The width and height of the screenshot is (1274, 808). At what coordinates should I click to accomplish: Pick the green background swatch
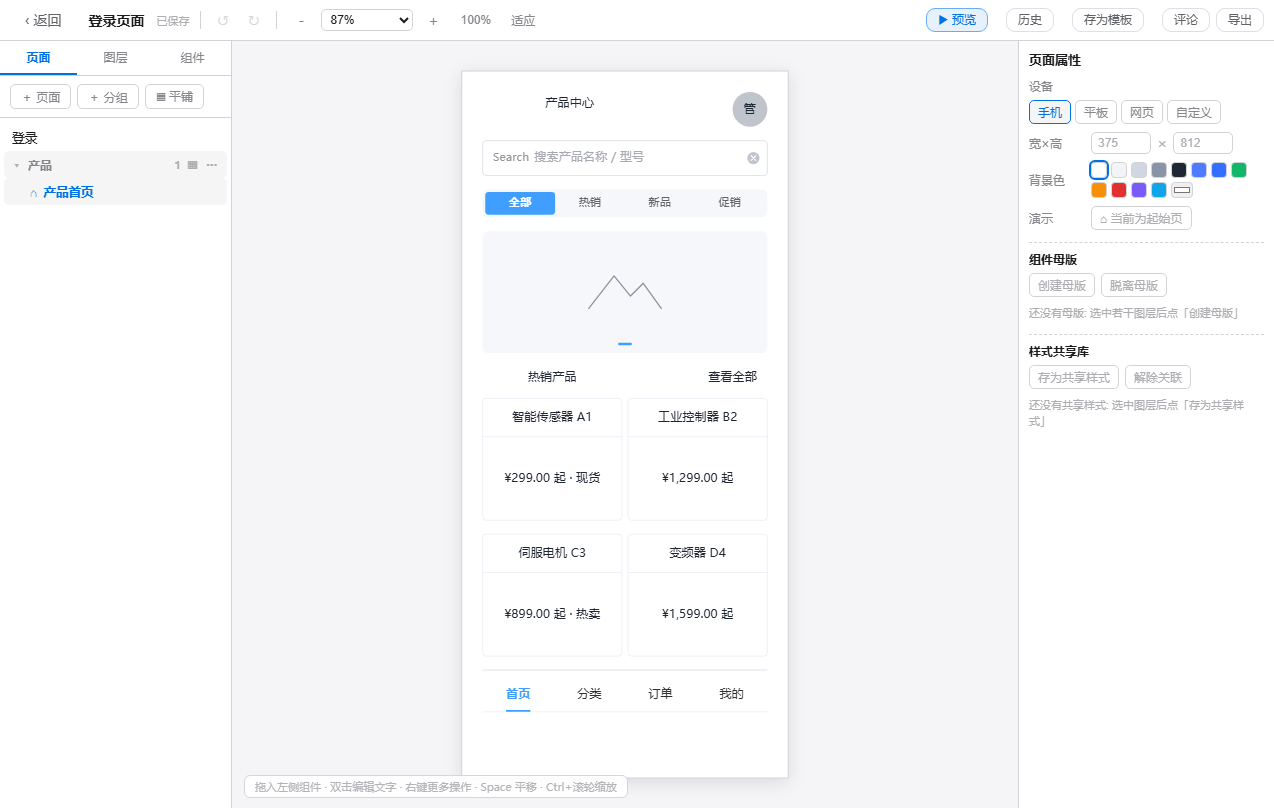(1239, 170)
